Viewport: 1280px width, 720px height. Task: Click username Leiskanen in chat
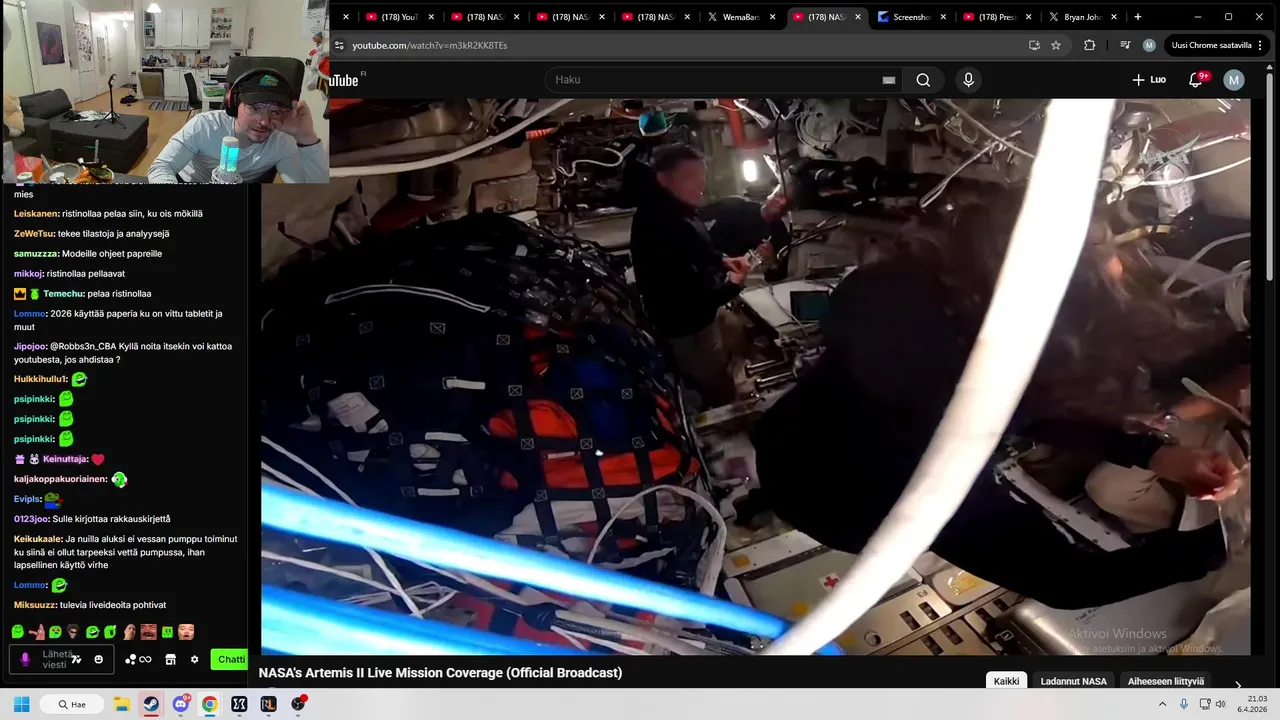click(x=36, y=214)
